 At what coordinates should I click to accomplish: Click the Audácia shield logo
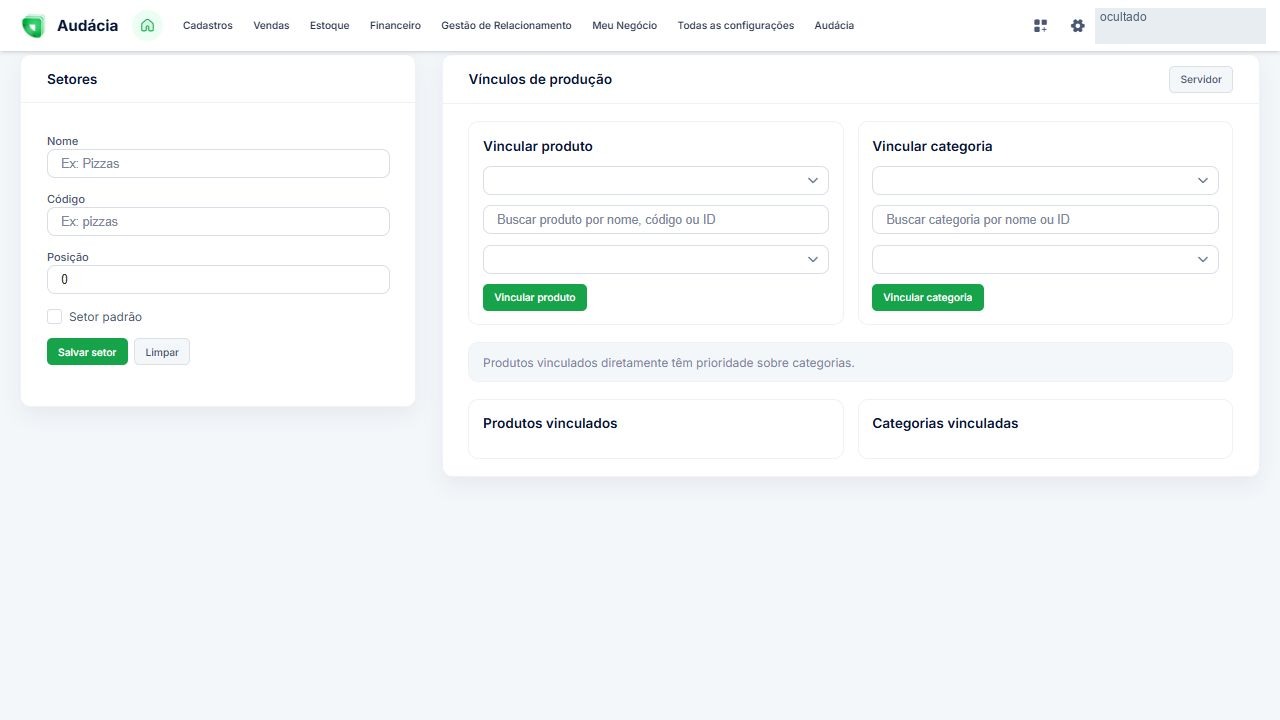point(33,26)
